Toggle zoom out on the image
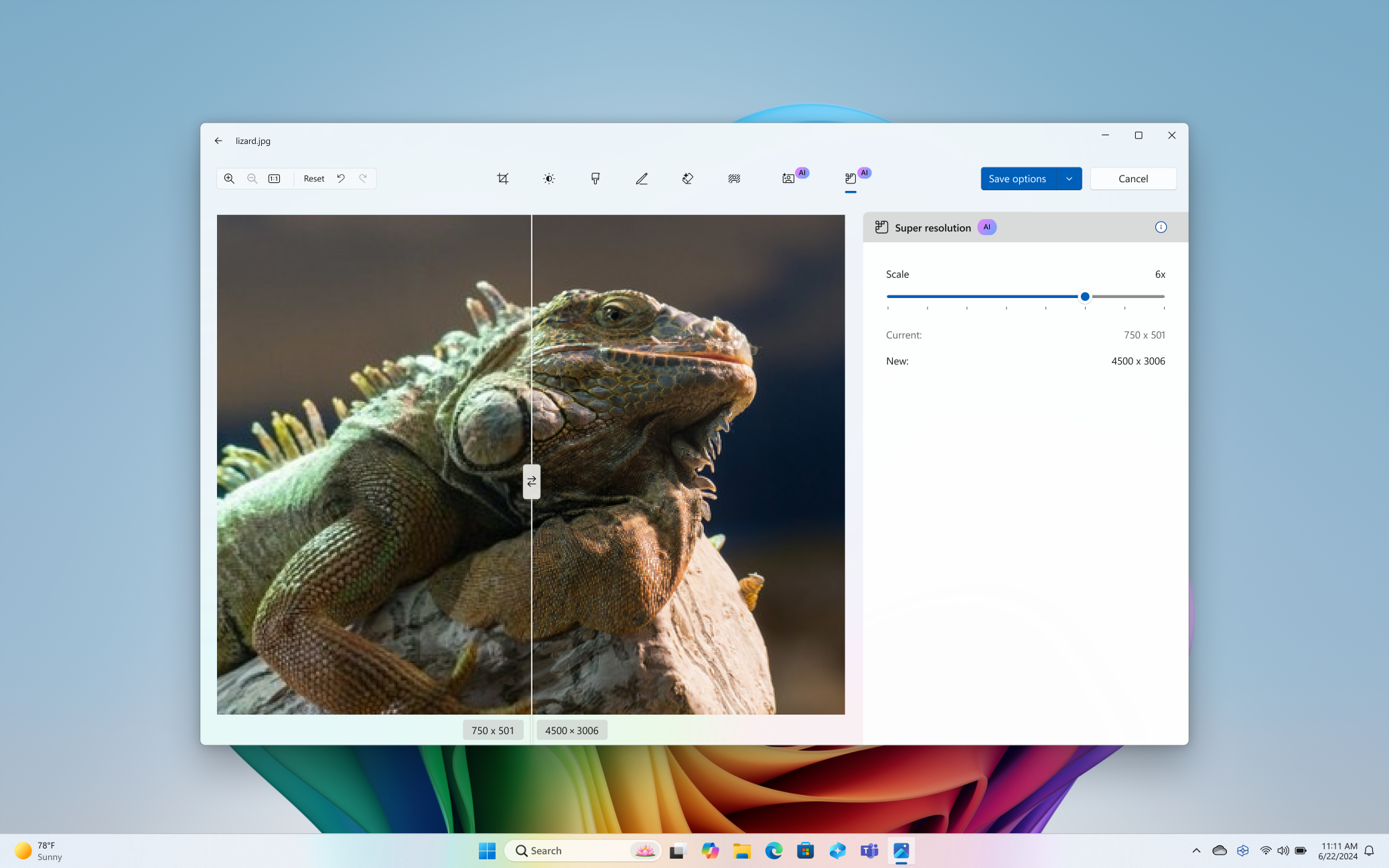 (x=251, y=178)
